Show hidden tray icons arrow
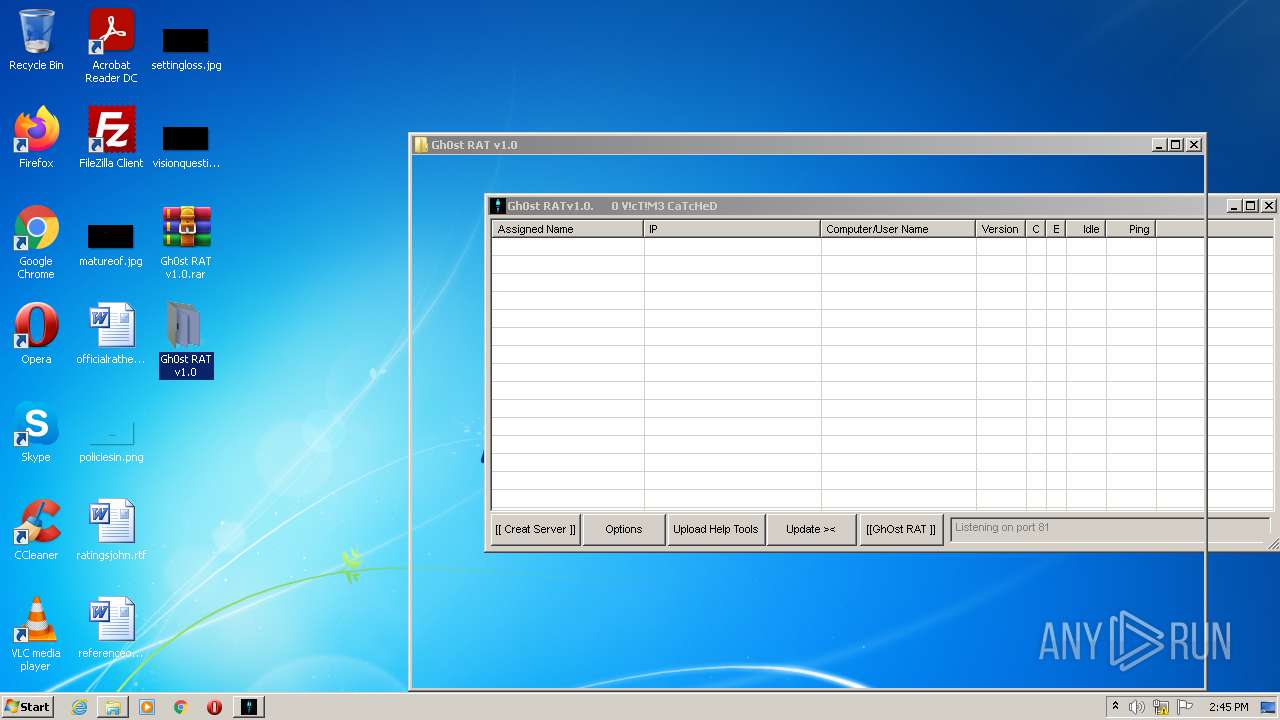The width and height of the screenshot is (1280, 720). pyautogui.click(x=1116, y=707)
